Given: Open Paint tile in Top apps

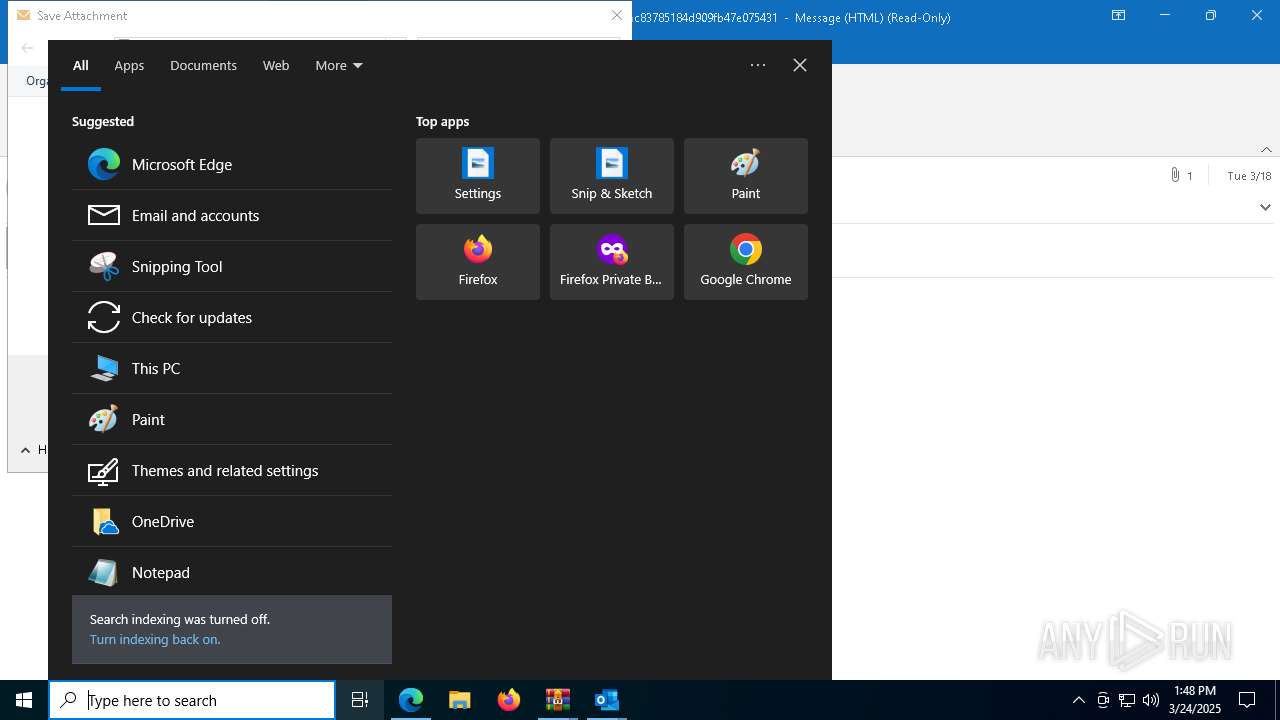Looking at the screenshot, I should point(746,176).
